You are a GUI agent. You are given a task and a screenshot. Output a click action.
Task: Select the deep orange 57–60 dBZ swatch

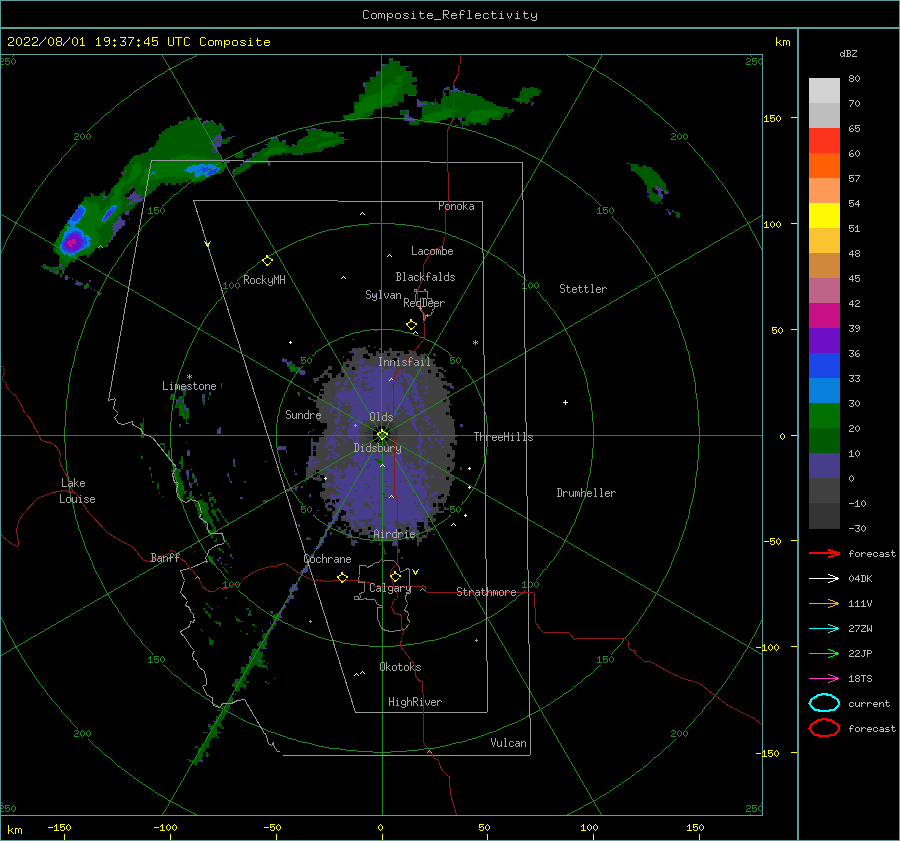coord(824,165)
